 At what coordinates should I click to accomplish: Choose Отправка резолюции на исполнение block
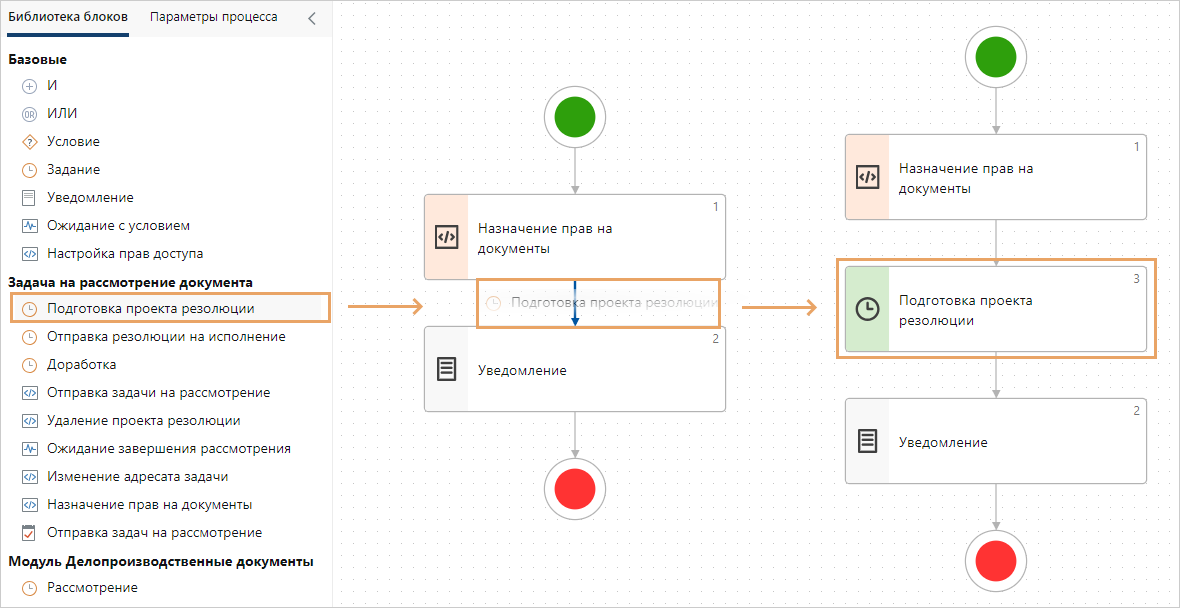point(166,337)
